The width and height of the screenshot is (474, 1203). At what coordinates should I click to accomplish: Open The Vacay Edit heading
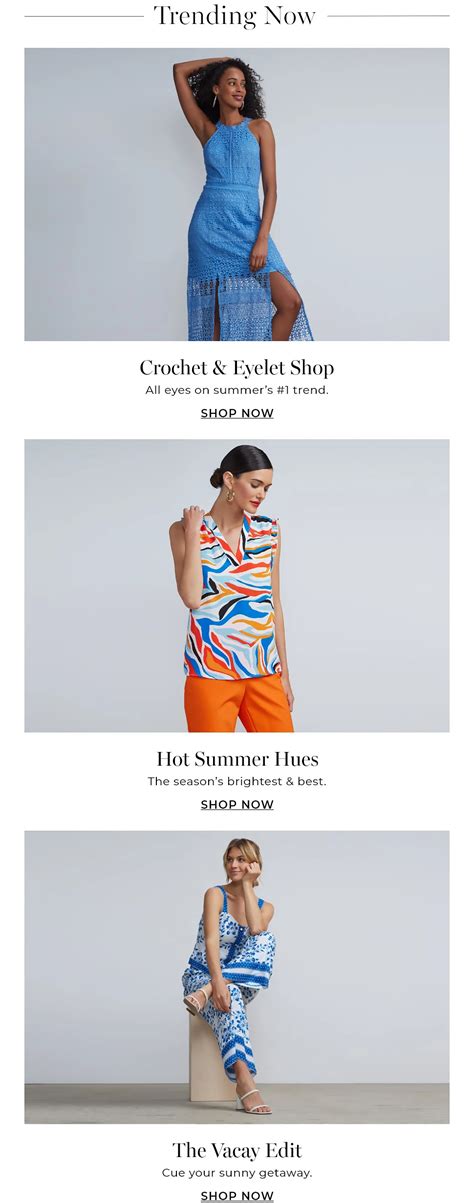coord(237,1149)
